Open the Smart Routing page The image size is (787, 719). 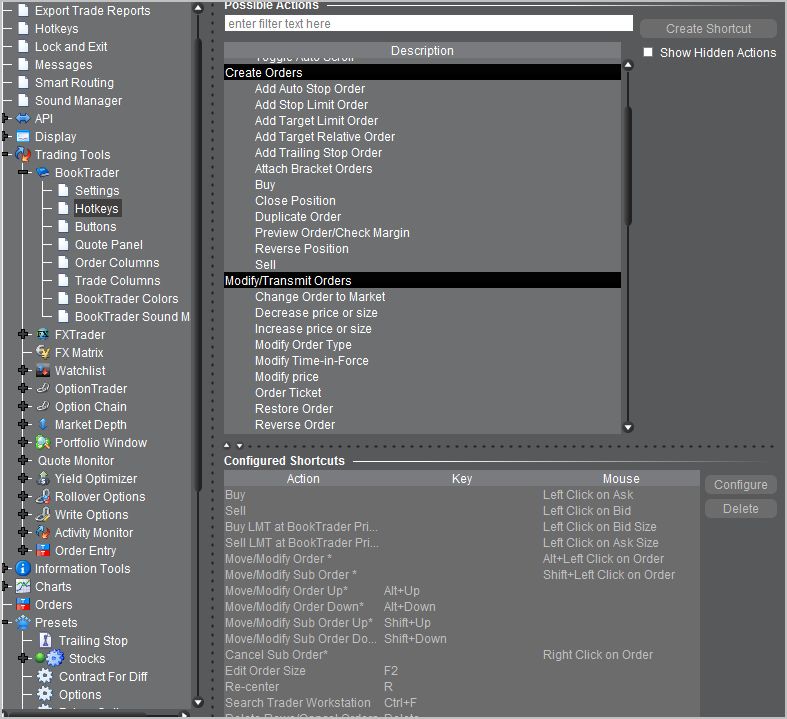pyautogui.click(x=74, y=83)
